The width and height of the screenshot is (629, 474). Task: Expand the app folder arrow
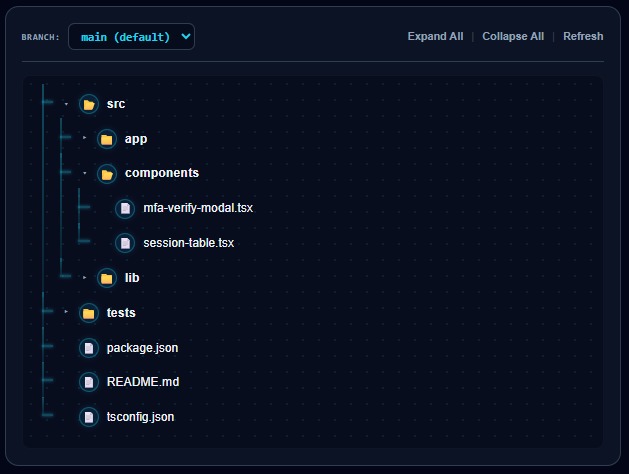pos(84,138)
